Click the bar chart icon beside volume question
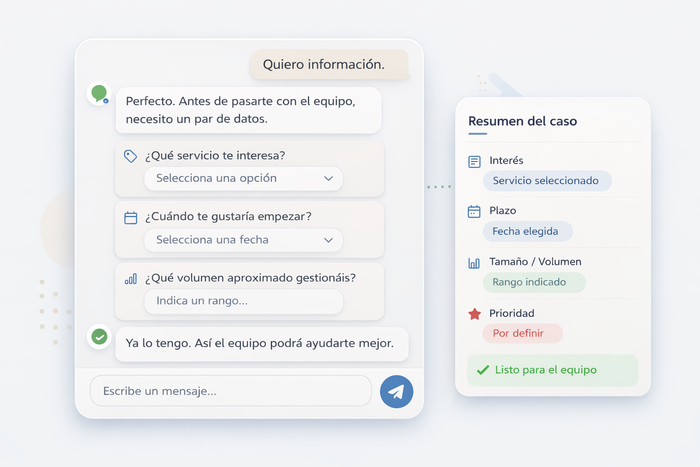This screenshot has height=467, width=700. tap(130, 279)
